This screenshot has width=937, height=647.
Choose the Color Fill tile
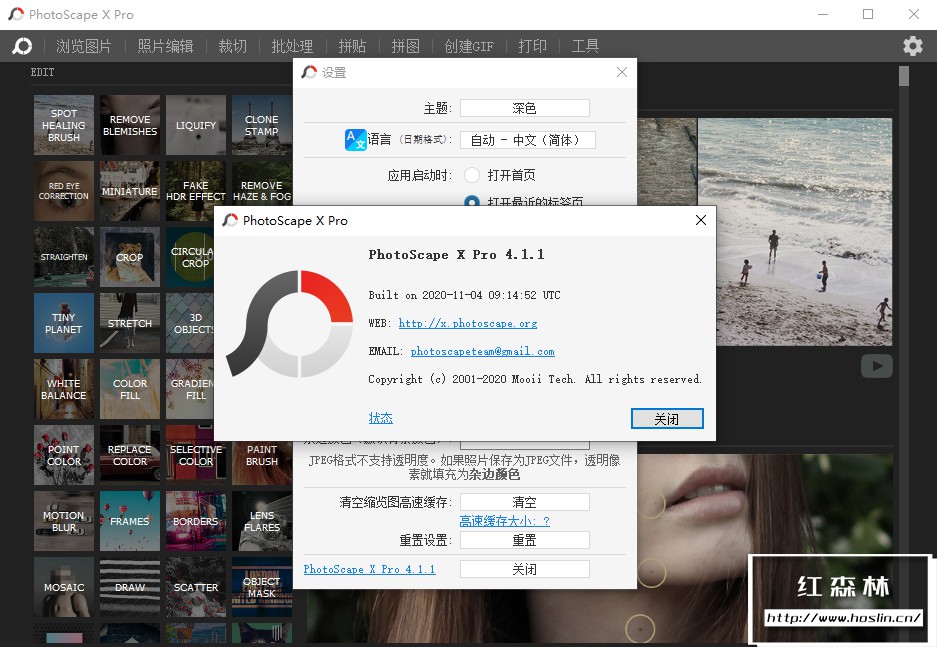(x=130, y=389)
